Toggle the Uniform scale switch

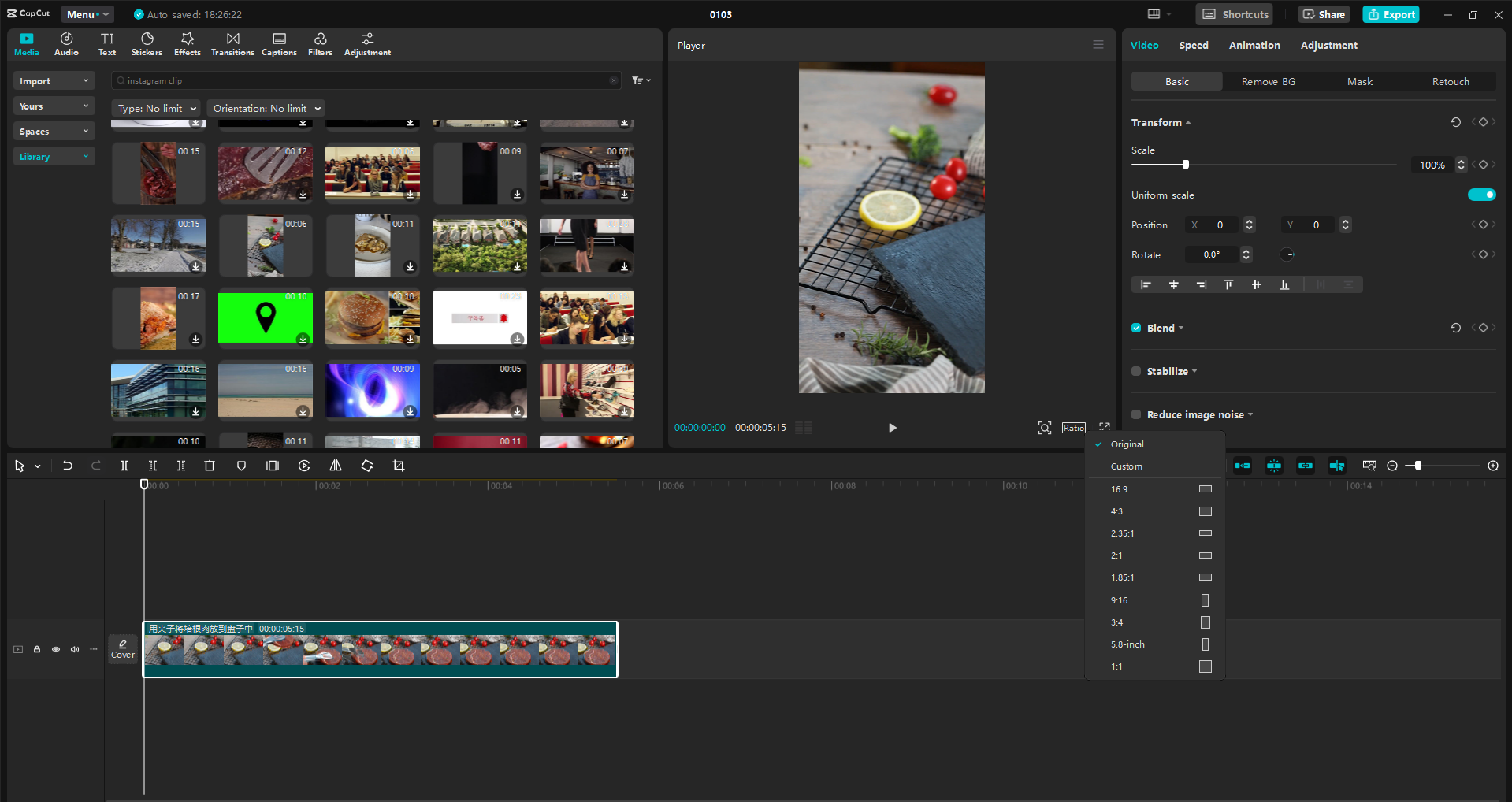click(x=1481, y=195)
